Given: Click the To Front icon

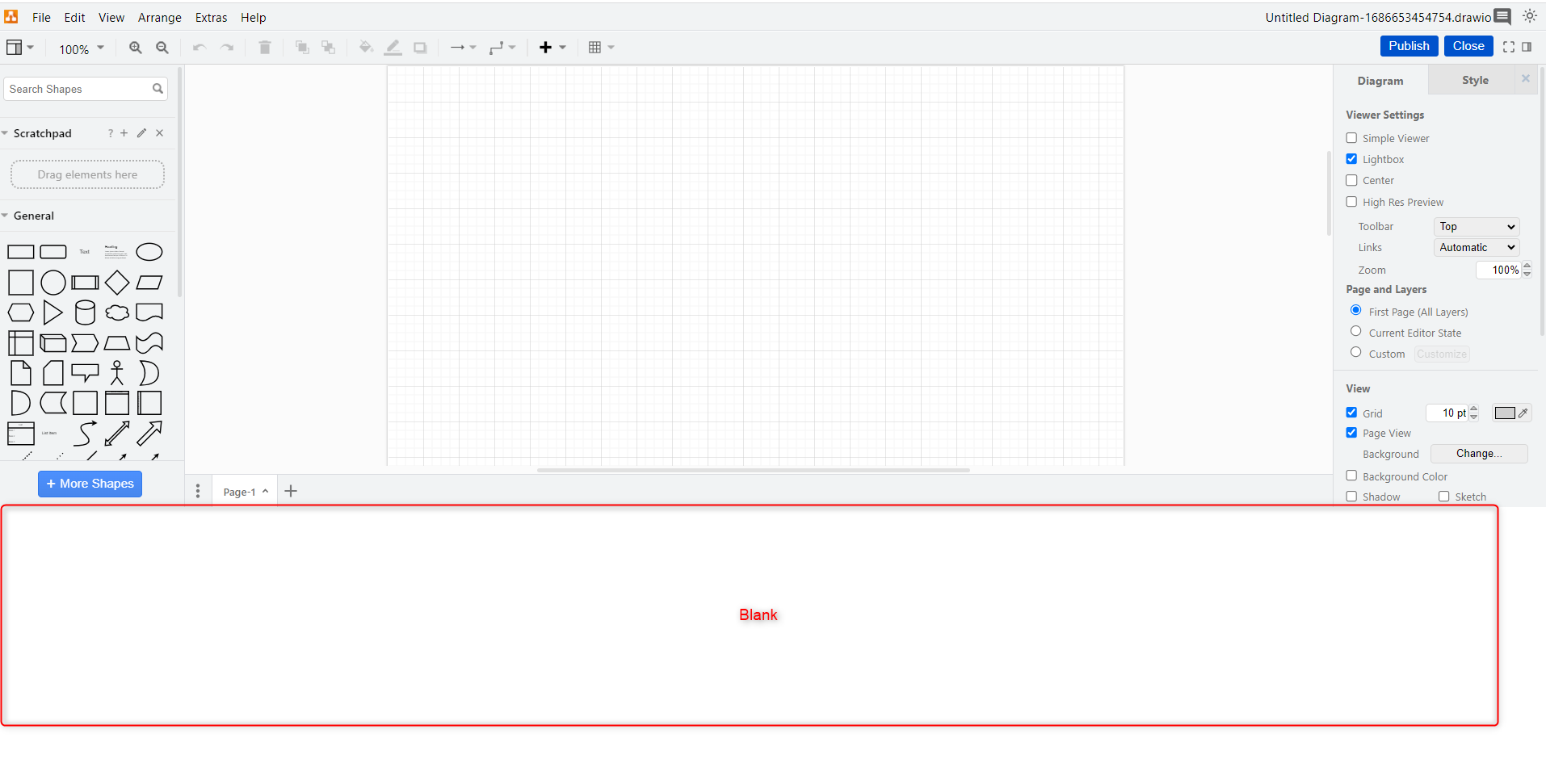Looking at the screenshot, I should [x=302, y=48].
